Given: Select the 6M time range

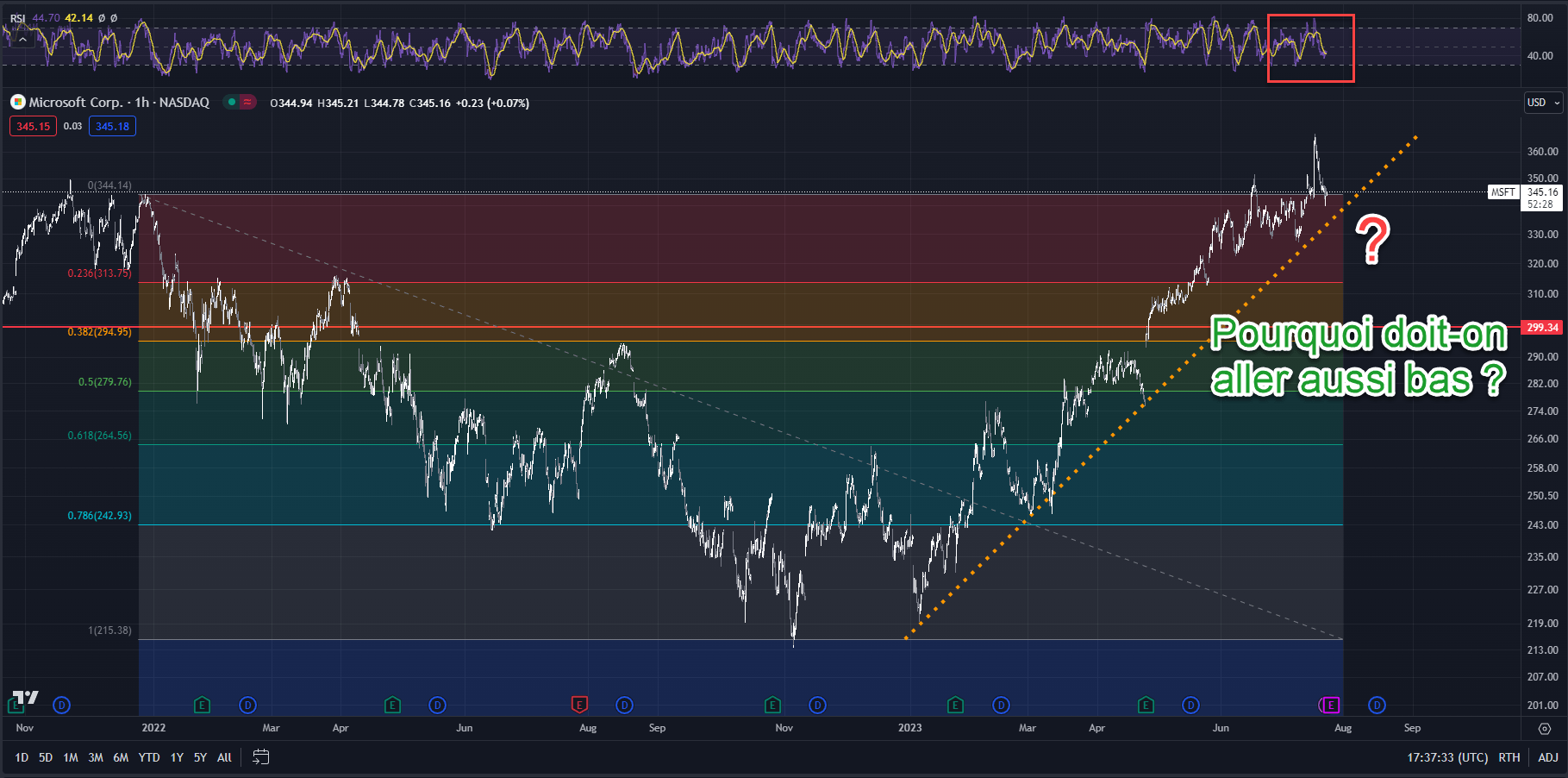Looking at the screenshot, I should (121, 757).
